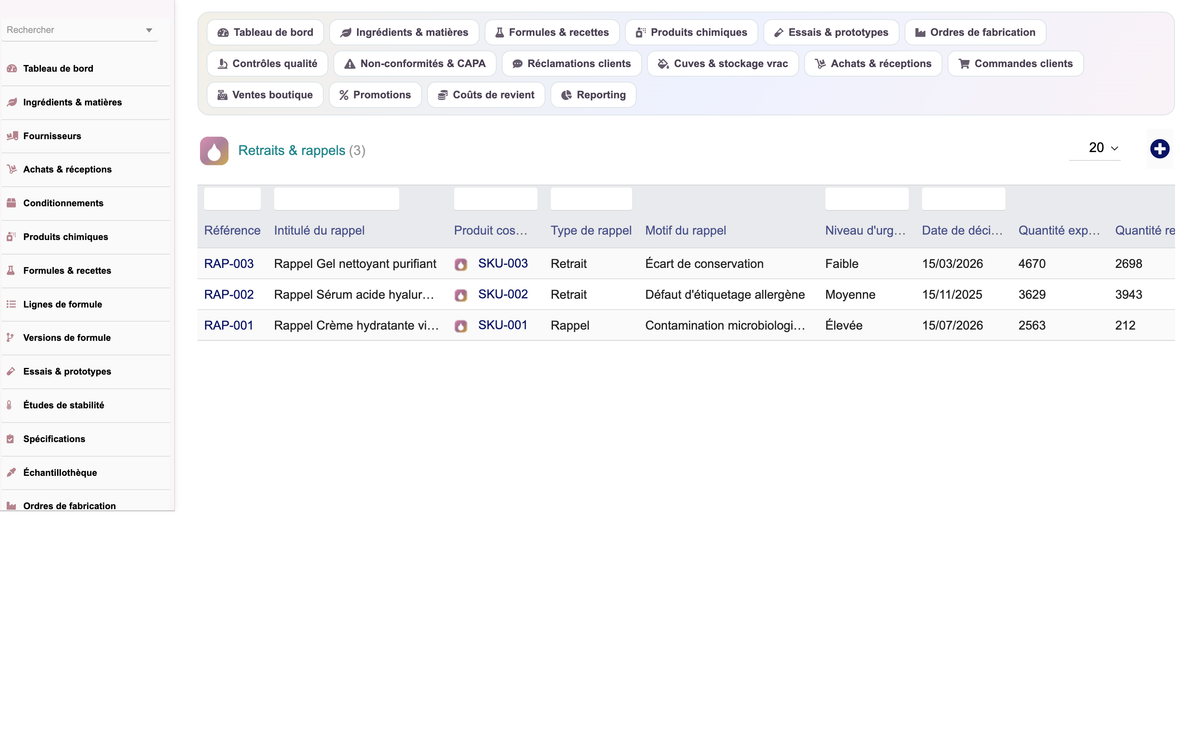
Task: Follow the SKU-002 product link
Action: pyautogui.click(x=503, y=295)
